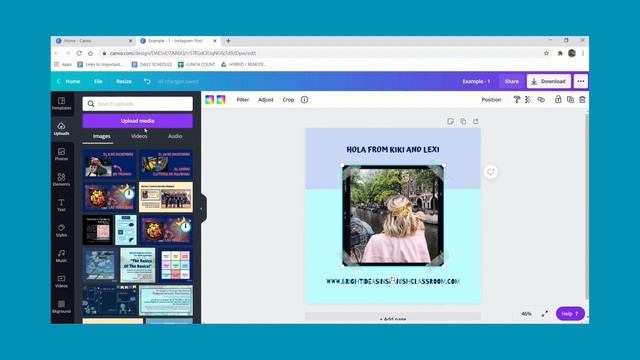Open the Templates sidebar panel
Screen dimensions: 640x360
61,103
